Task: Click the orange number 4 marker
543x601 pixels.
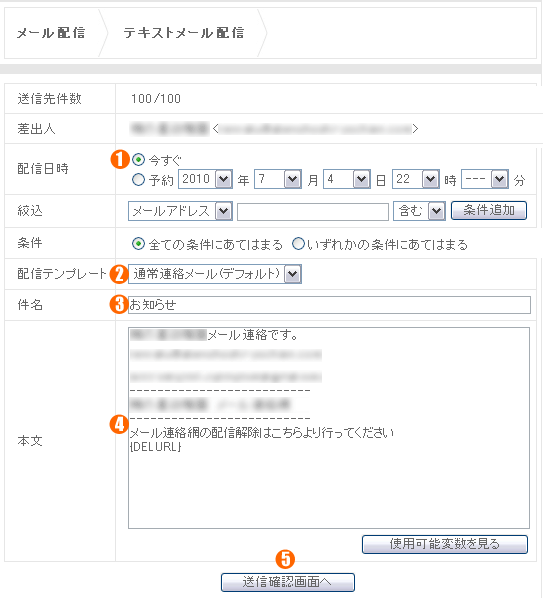Action: tap(119, 425)
